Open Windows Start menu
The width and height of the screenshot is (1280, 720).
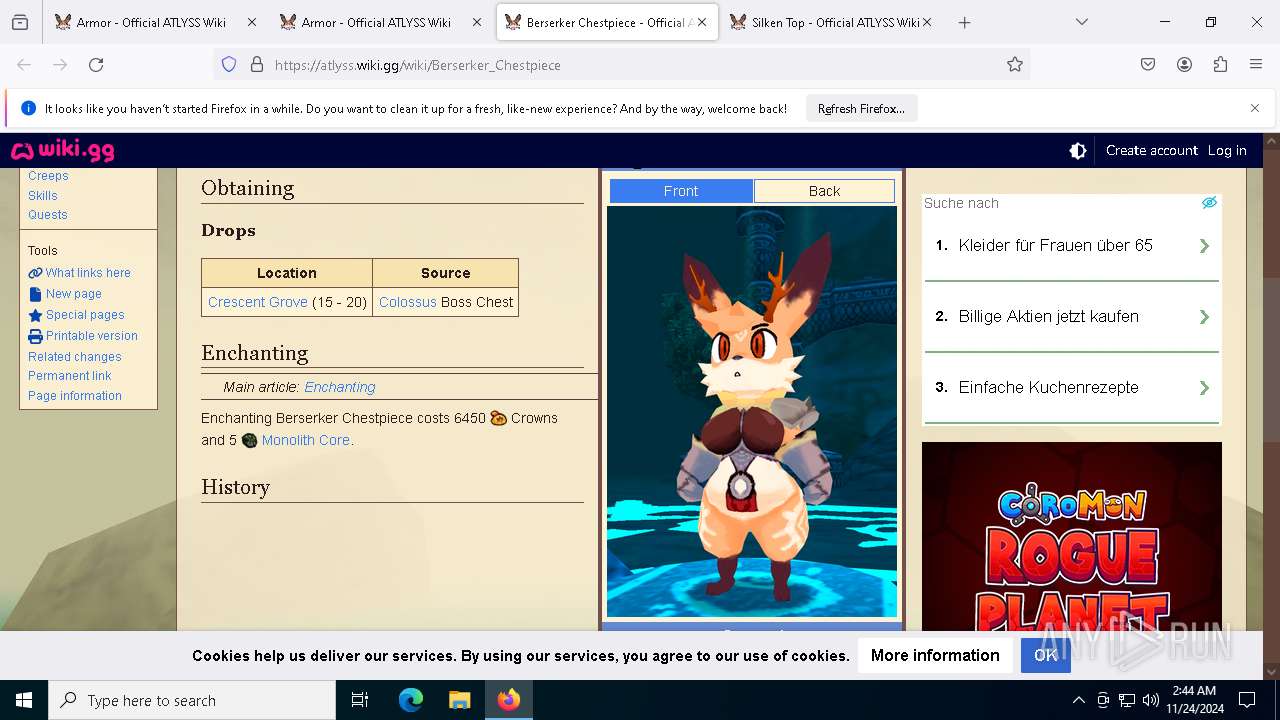click(x=24, y=700)
